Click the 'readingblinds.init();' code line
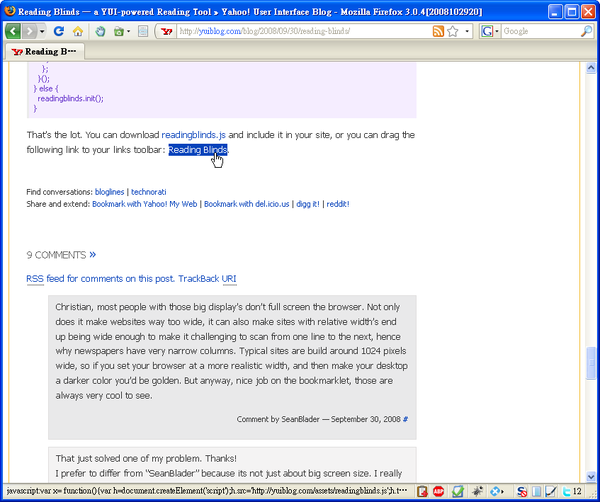Image resolution: width=600 pixels, height=502 pixels. 70,99
